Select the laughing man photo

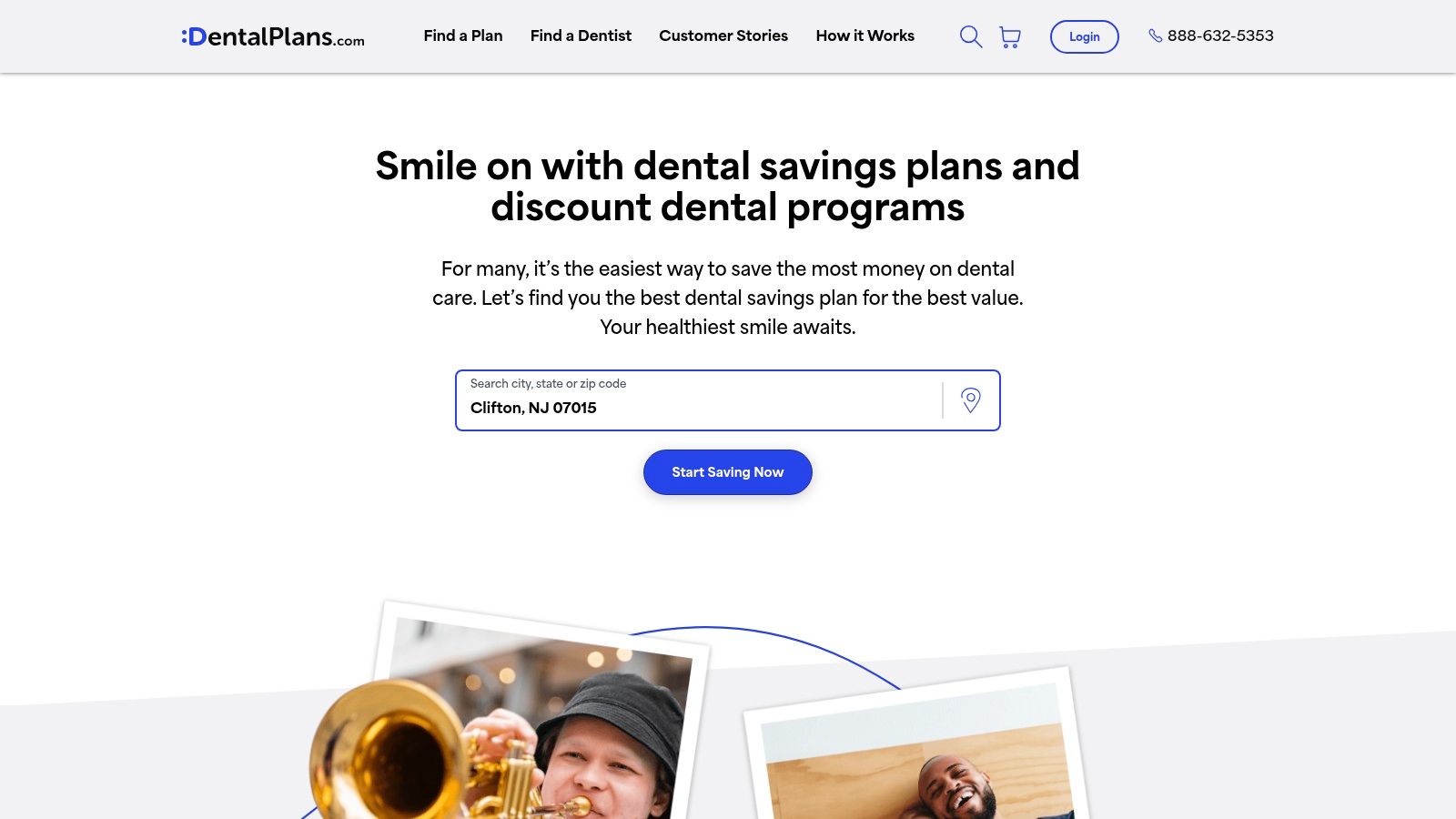[x=917, y=746]
